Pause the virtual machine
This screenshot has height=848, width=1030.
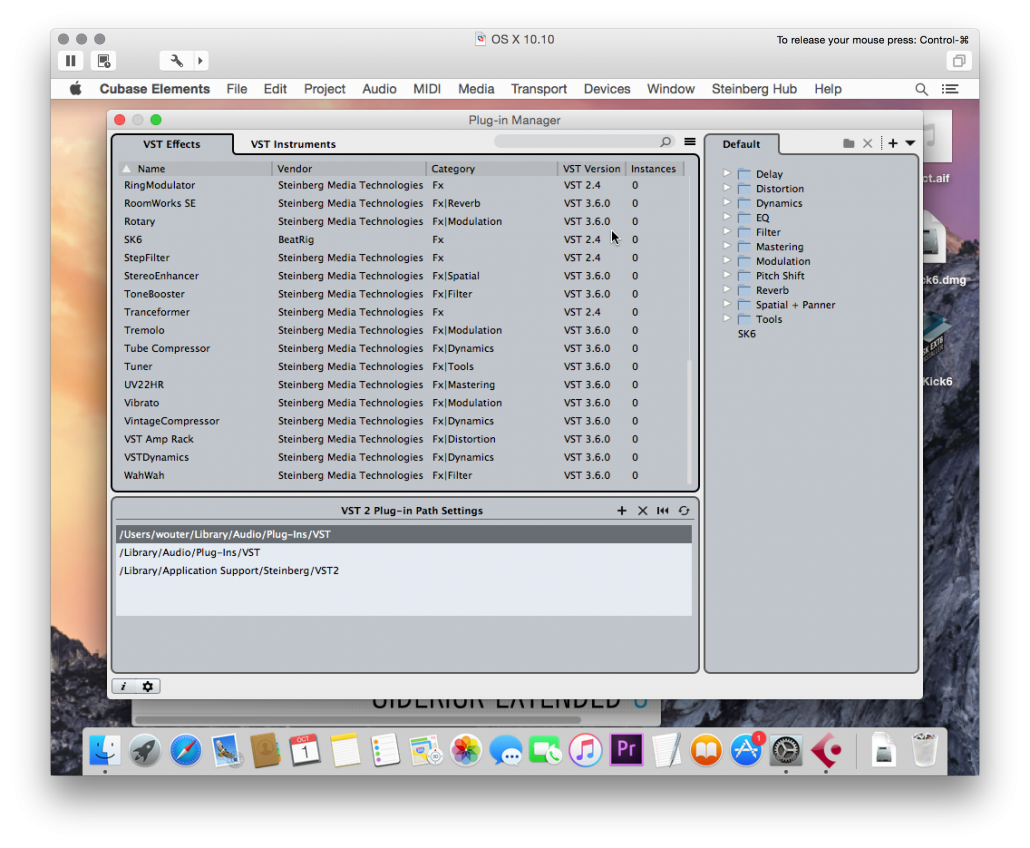coord(71,60)
